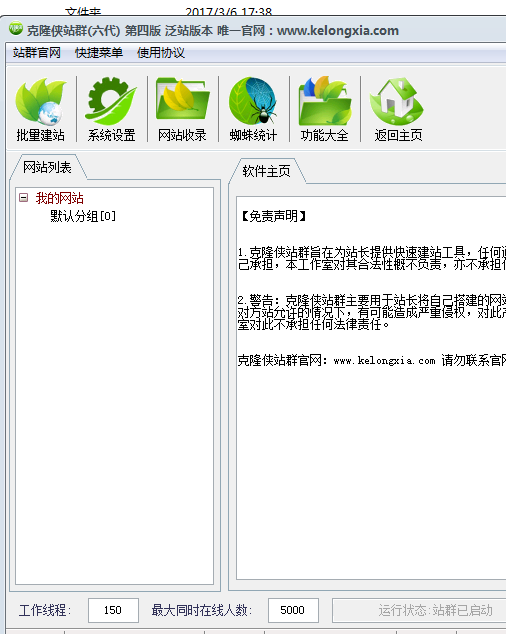Open the 使用协议 menu
Image resolution: width=506 pixels, height=634 pixels.
coord(161,53)
